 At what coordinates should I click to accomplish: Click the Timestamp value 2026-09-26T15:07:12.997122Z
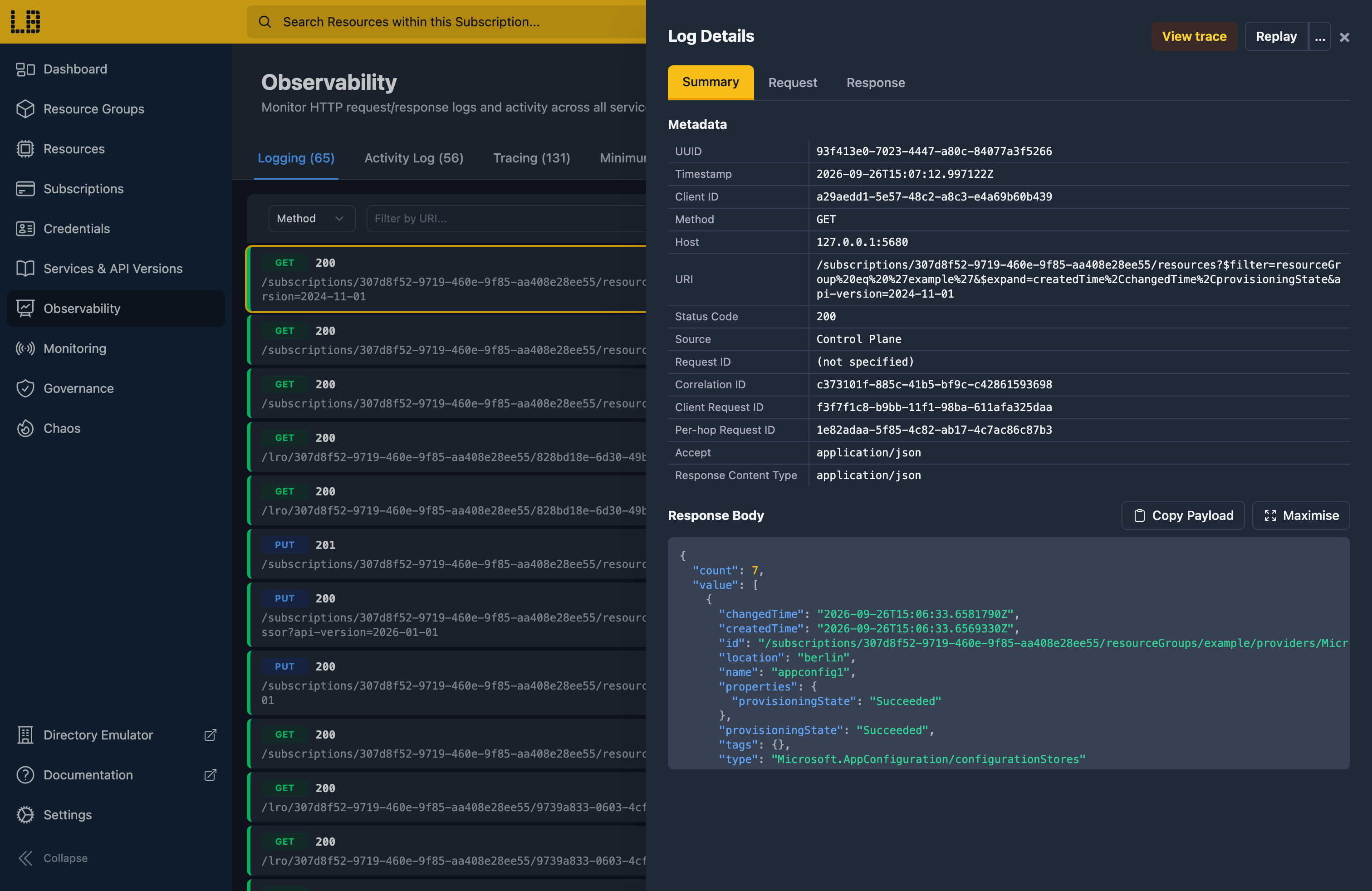[x=905, y=174]
